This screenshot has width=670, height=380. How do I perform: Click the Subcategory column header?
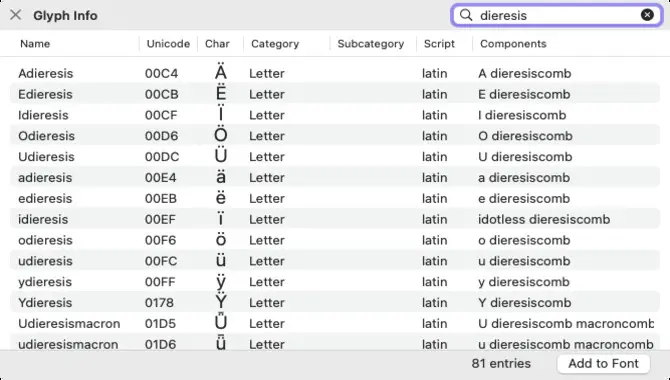pos(370,44)
